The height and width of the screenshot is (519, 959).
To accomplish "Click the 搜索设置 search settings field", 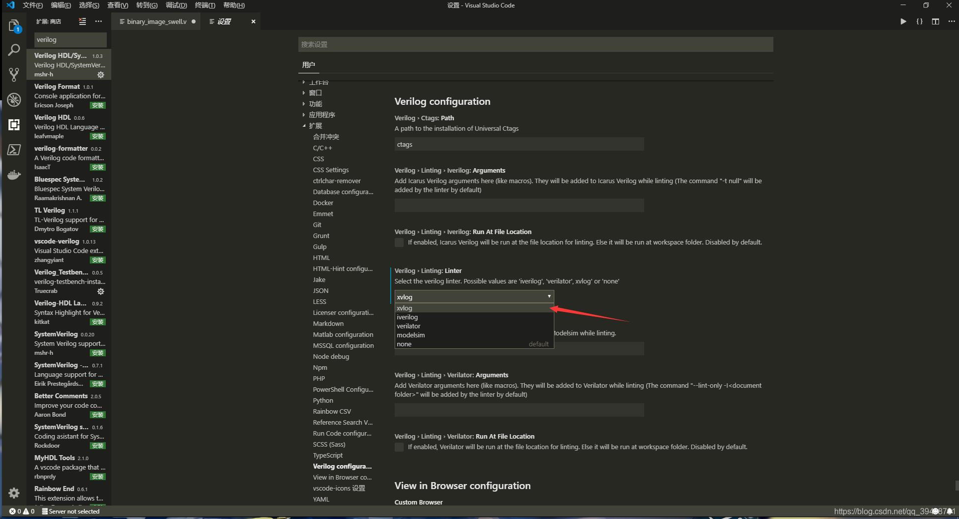I will coord(535,45).
